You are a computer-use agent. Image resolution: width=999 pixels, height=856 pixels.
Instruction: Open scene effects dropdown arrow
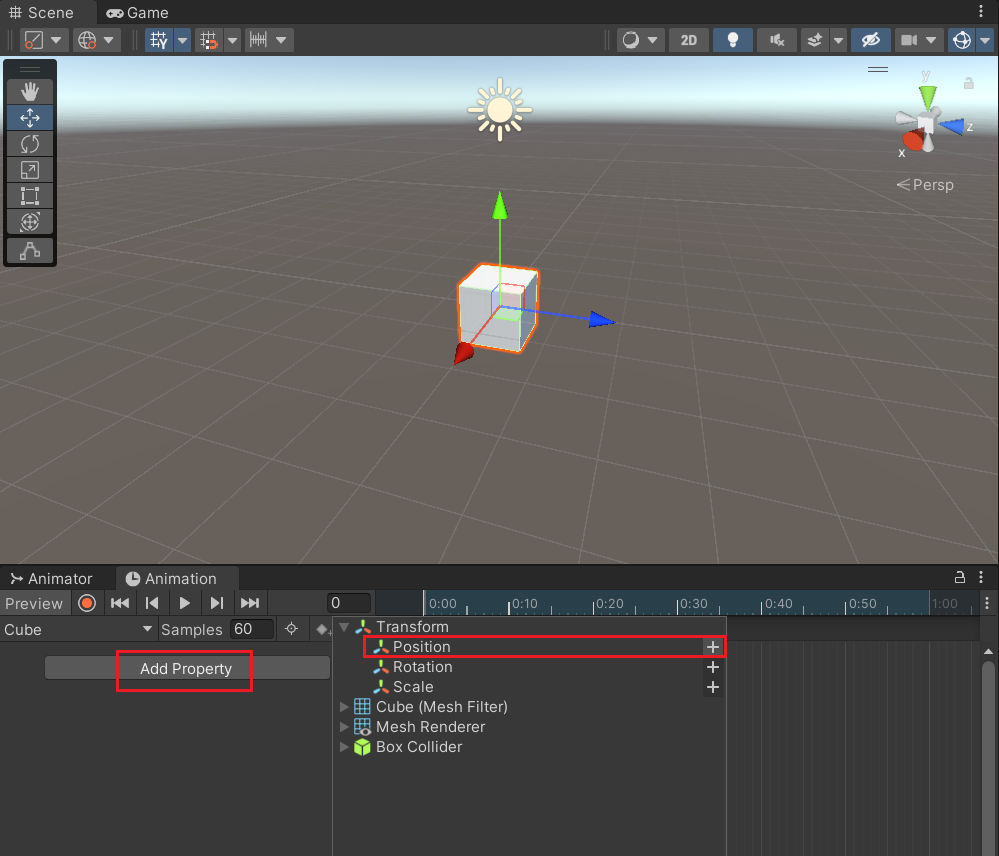tap(838, 40)
